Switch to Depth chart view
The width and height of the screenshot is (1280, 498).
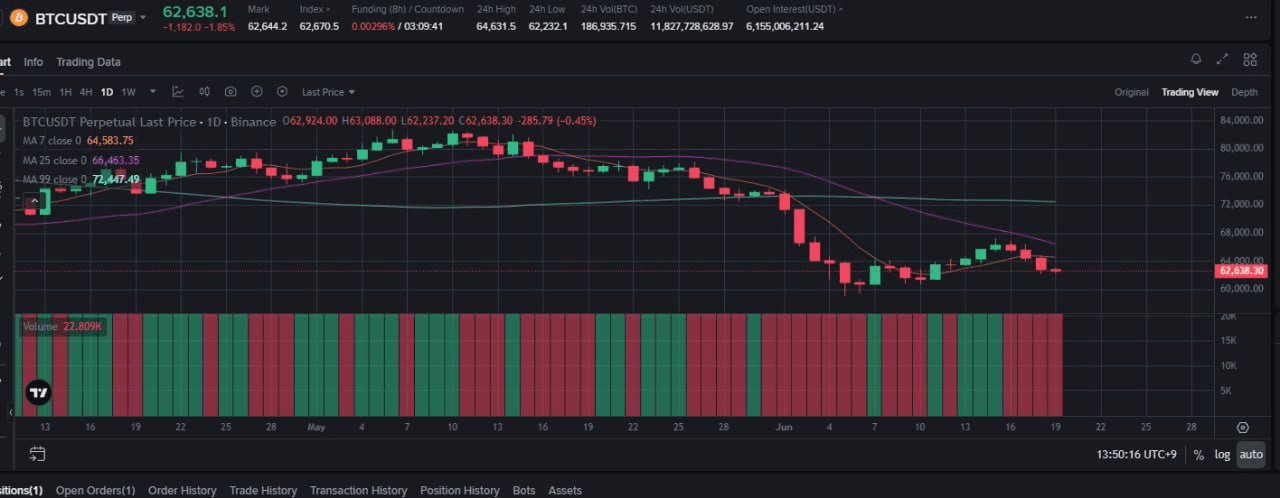pos(1244,92)
